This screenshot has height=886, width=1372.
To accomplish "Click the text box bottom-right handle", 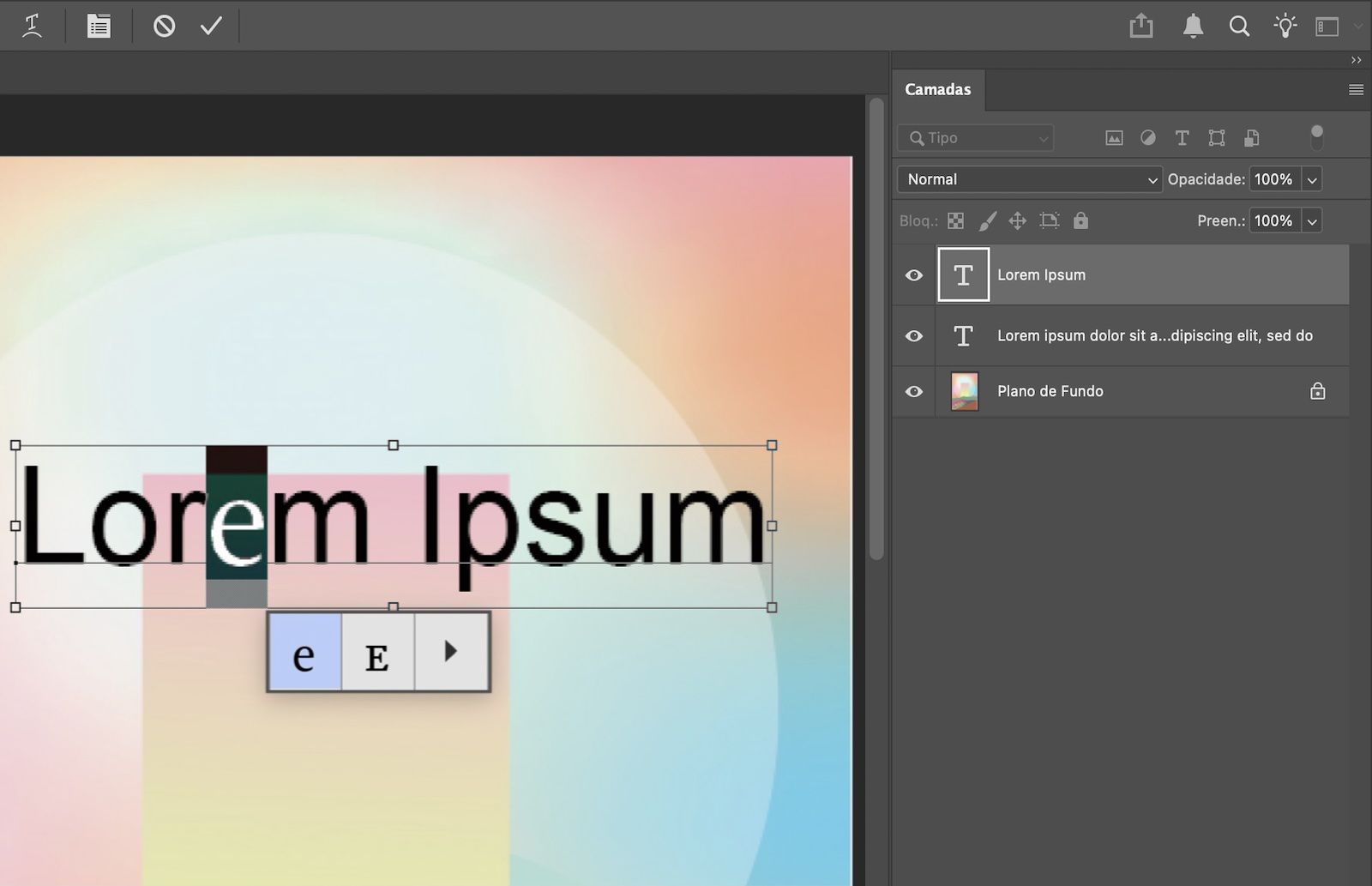I will coord(772,607).
